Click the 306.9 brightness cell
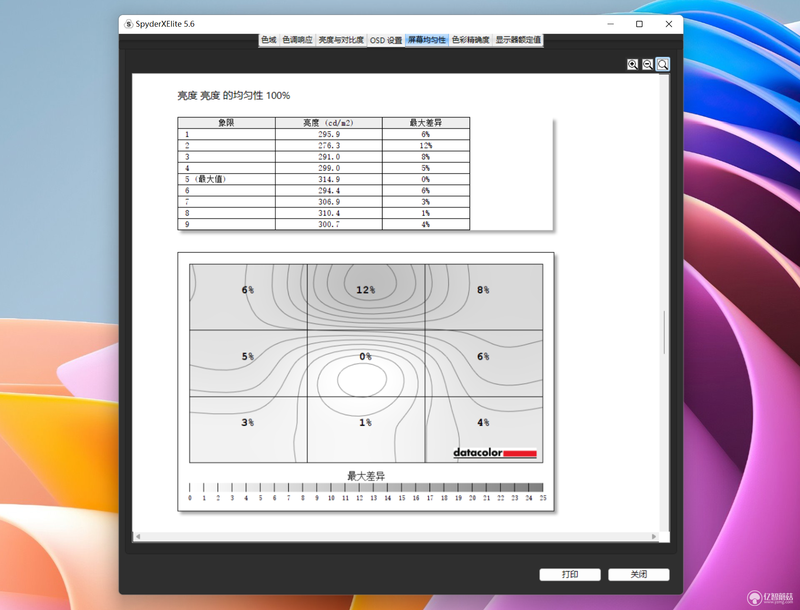 [329, 201]
